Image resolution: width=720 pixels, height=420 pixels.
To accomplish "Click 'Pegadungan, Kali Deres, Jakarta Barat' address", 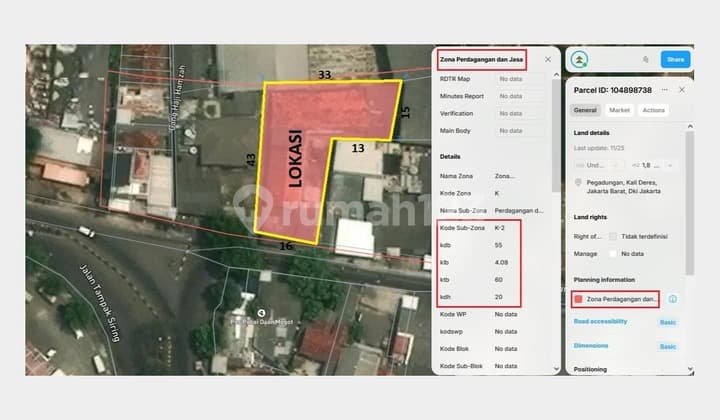I will tap(624, 187).
